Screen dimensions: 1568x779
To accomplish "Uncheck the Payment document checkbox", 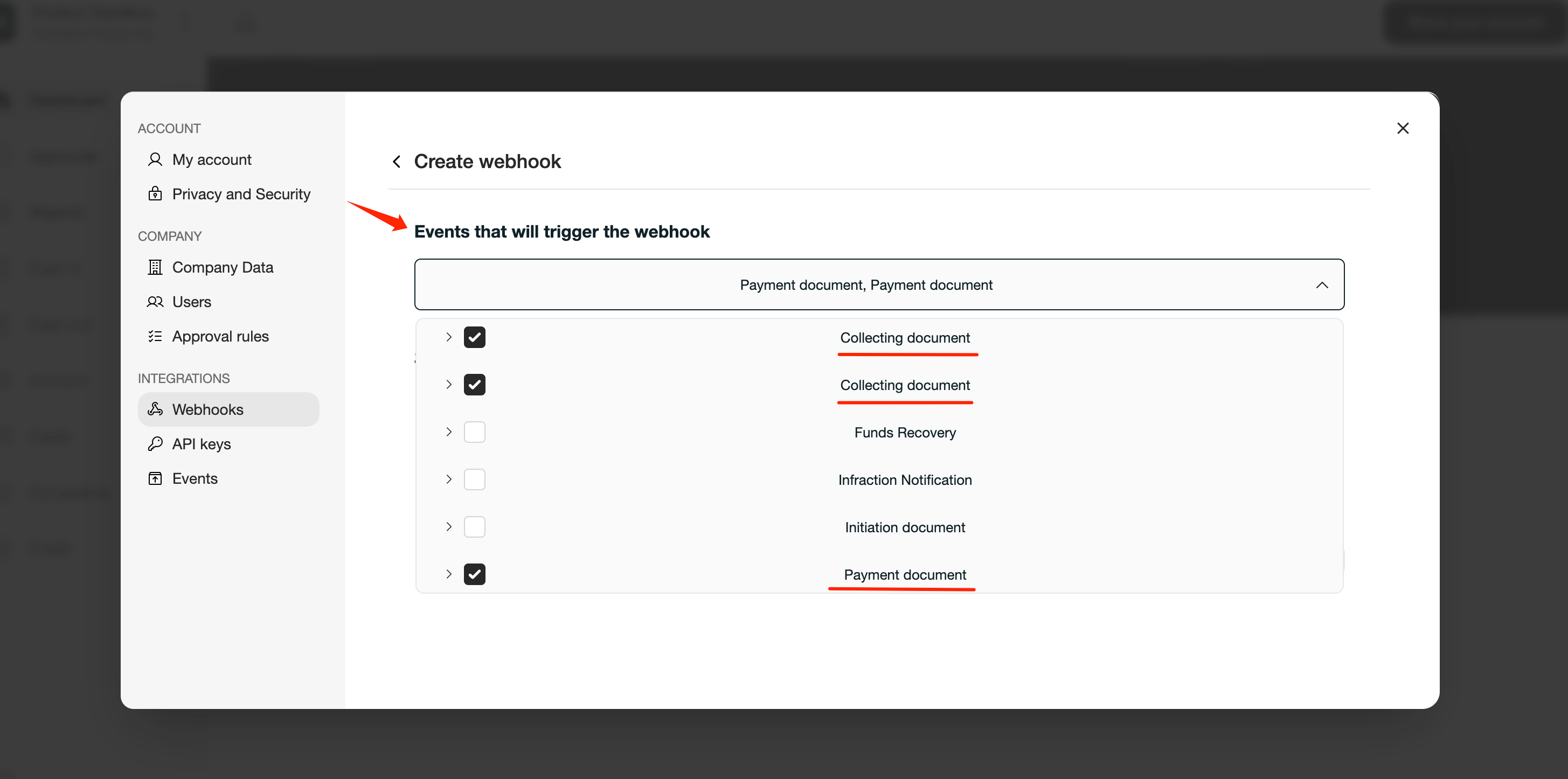I will (474, 574).
